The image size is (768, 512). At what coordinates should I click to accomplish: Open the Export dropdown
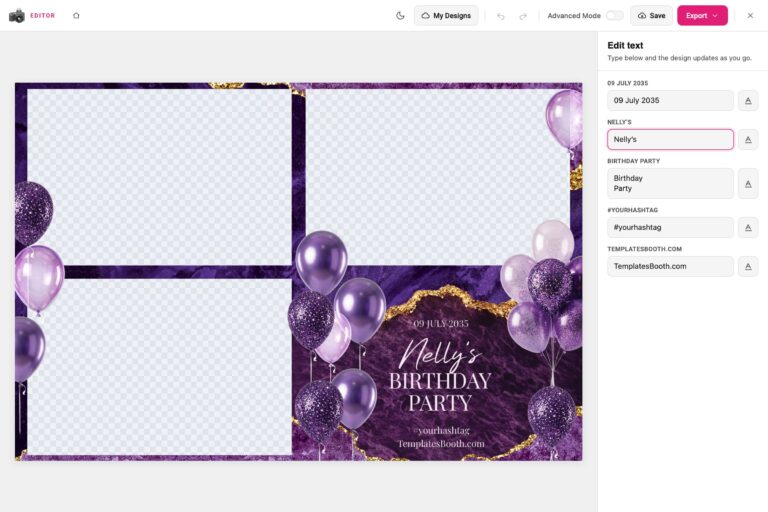tap(702, 16)
